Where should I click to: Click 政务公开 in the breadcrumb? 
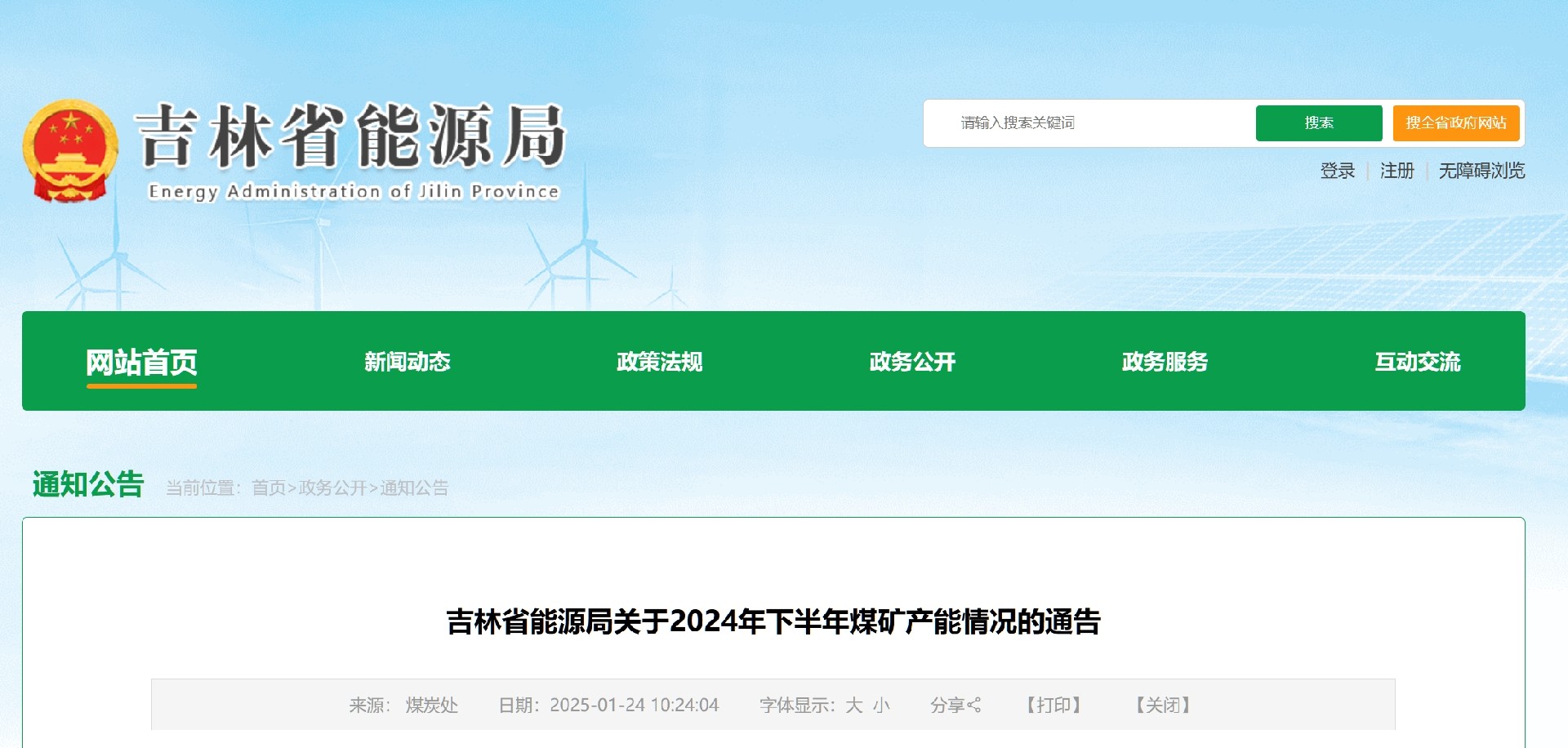click(332, 488)
